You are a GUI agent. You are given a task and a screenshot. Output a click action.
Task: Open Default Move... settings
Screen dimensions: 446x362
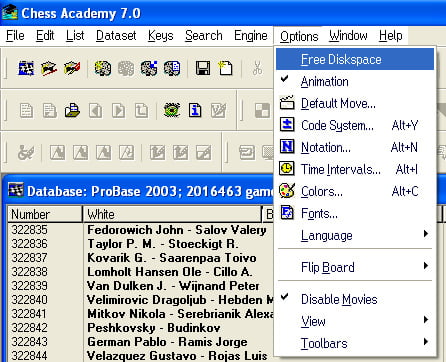355,103
